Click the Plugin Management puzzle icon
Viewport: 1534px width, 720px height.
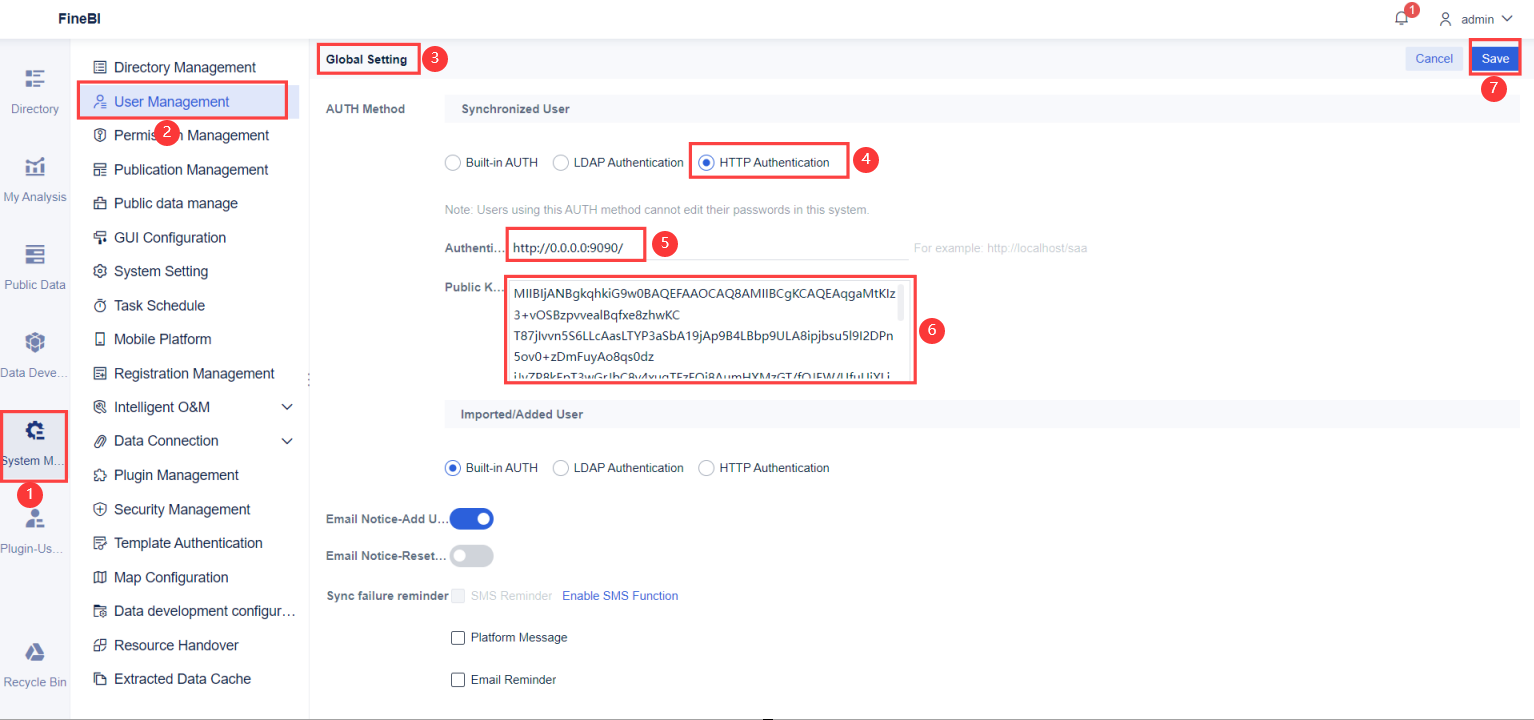(100, 475)
